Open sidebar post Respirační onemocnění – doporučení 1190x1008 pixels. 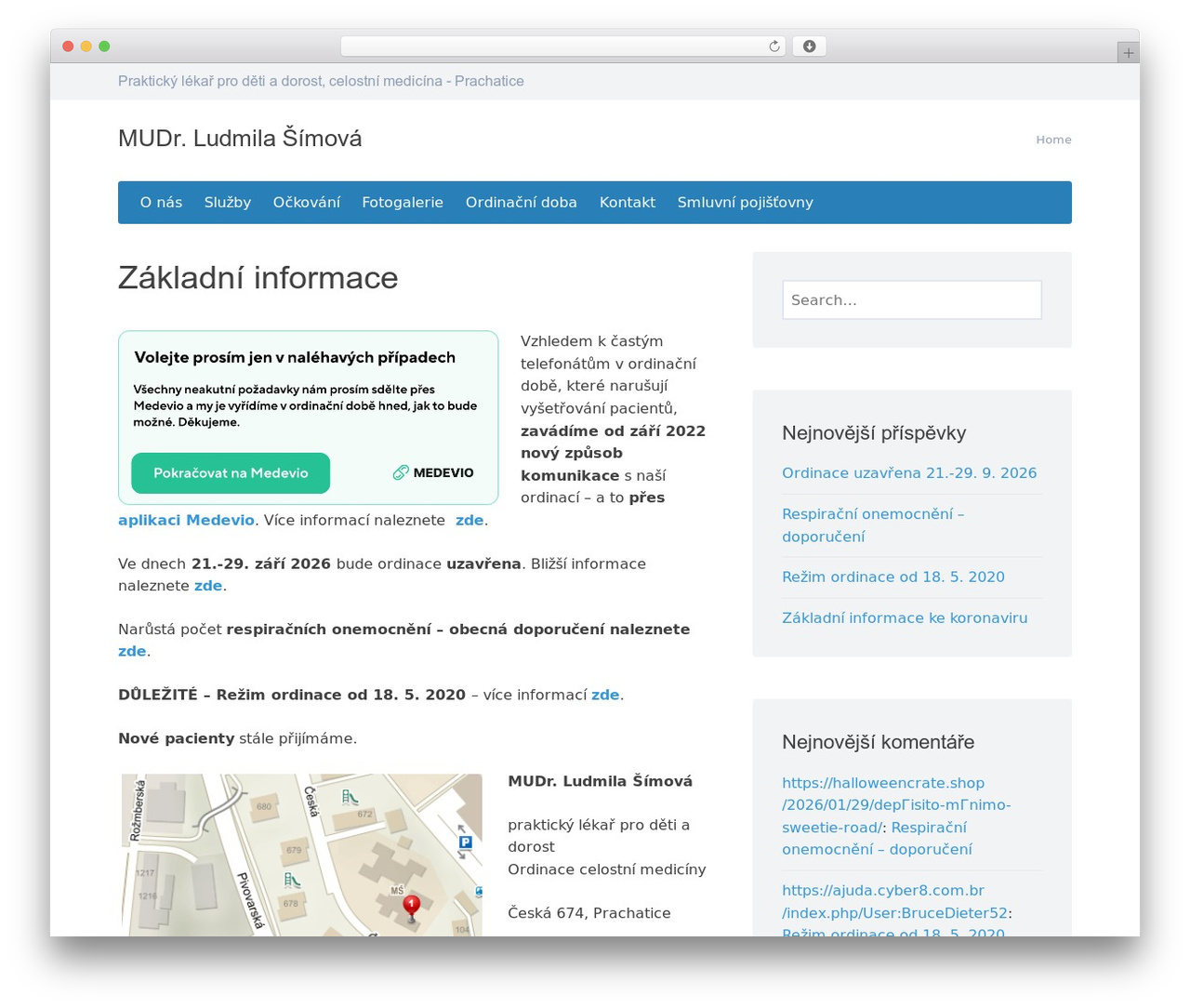pyautogui.click(x=873, y=525)
